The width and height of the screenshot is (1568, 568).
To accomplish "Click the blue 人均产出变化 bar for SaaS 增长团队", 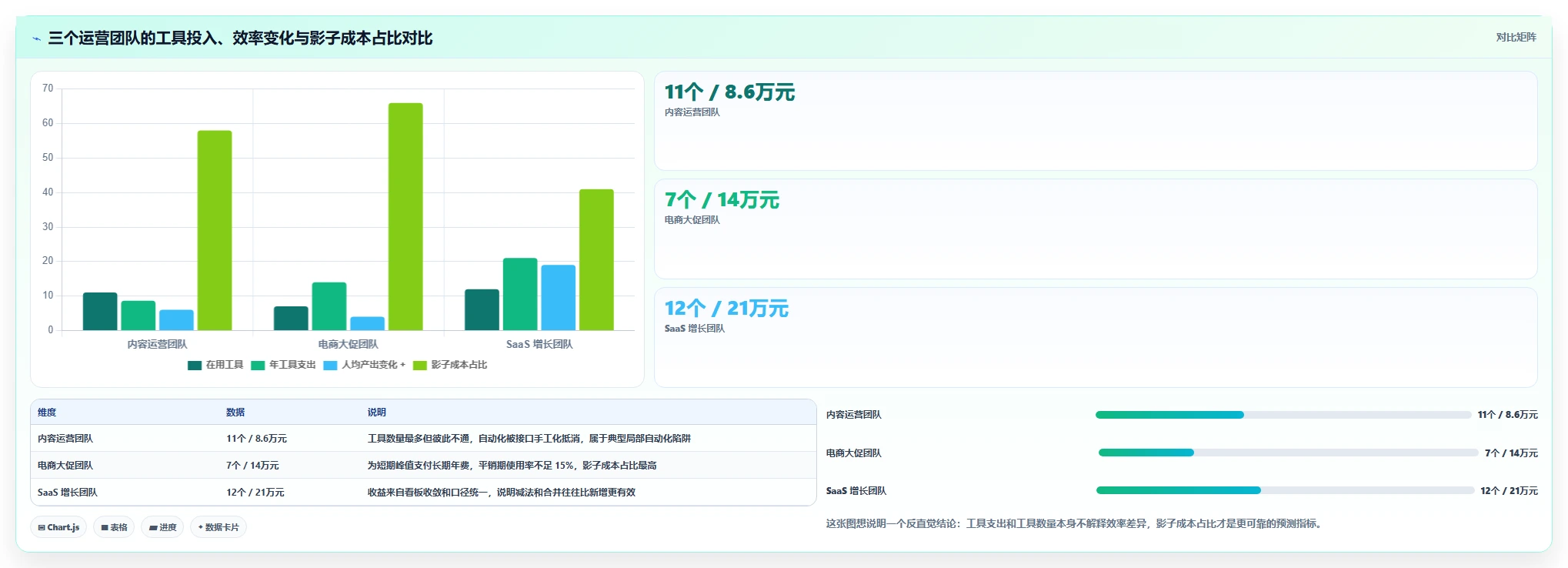I will click(559, 297).
